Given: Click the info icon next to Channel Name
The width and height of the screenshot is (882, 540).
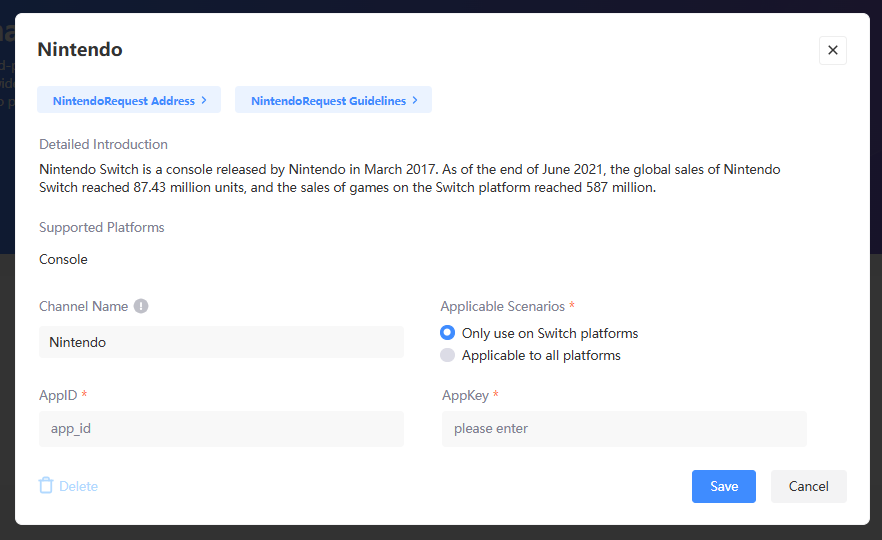Looking at the screenshot, I should coord(141,306).
